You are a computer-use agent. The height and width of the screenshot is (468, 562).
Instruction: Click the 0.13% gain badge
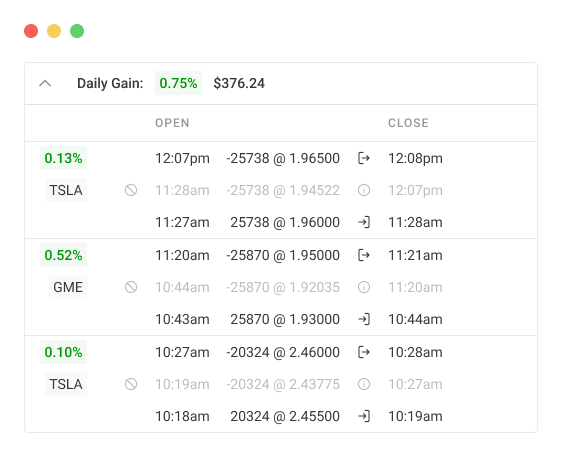[x=63, y=158]
